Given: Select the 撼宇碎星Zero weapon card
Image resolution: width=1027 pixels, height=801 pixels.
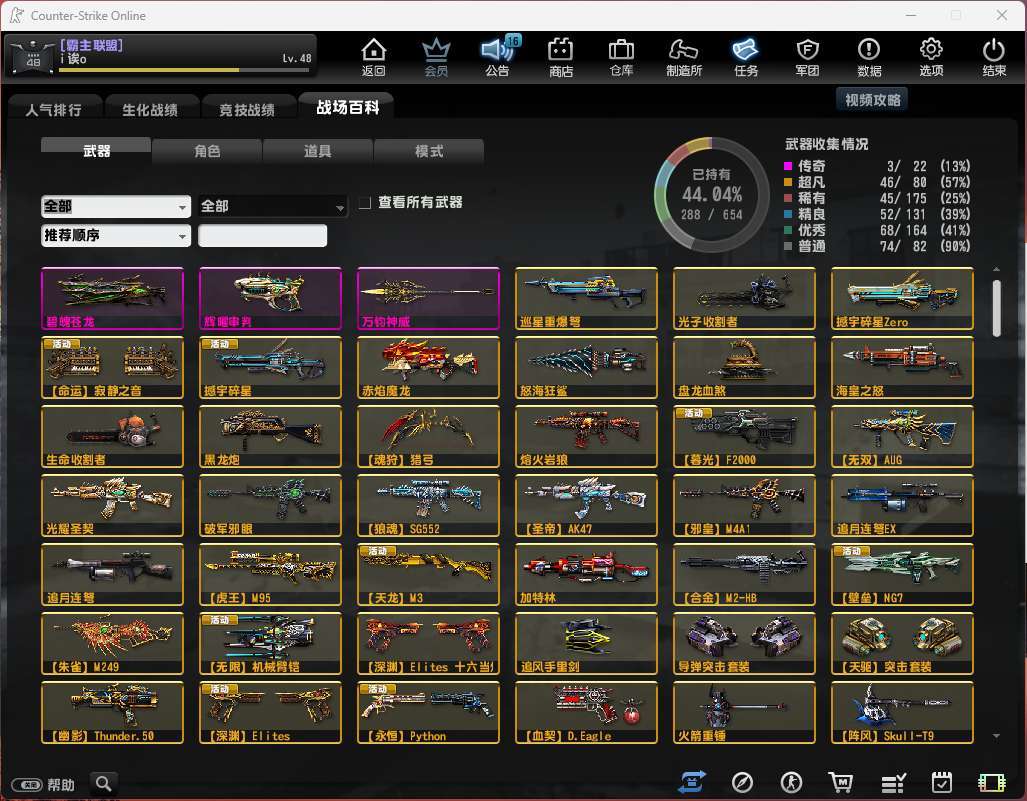Looking at the screenshot, I should pos(902,298).
